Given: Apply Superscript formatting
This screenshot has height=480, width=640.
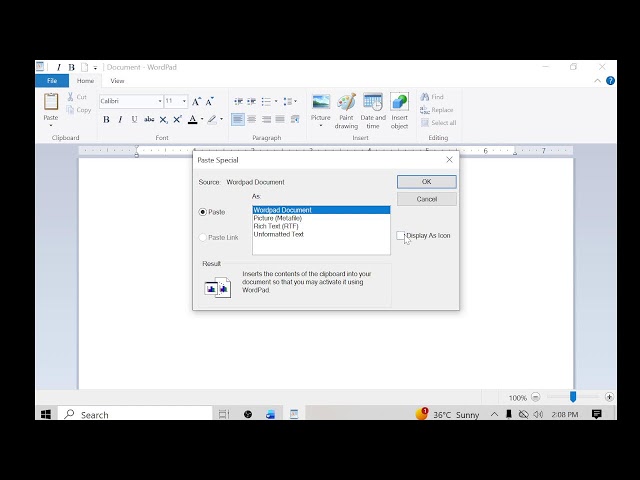Looking at the screenshot, I should coord(177,120).
